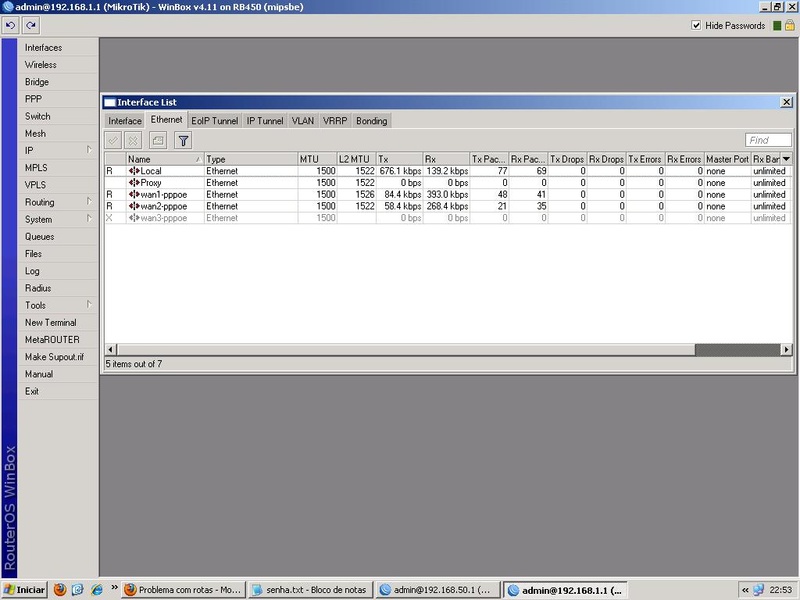
Task: Open the IP Tunnel tab
Action: coord(265,121)
